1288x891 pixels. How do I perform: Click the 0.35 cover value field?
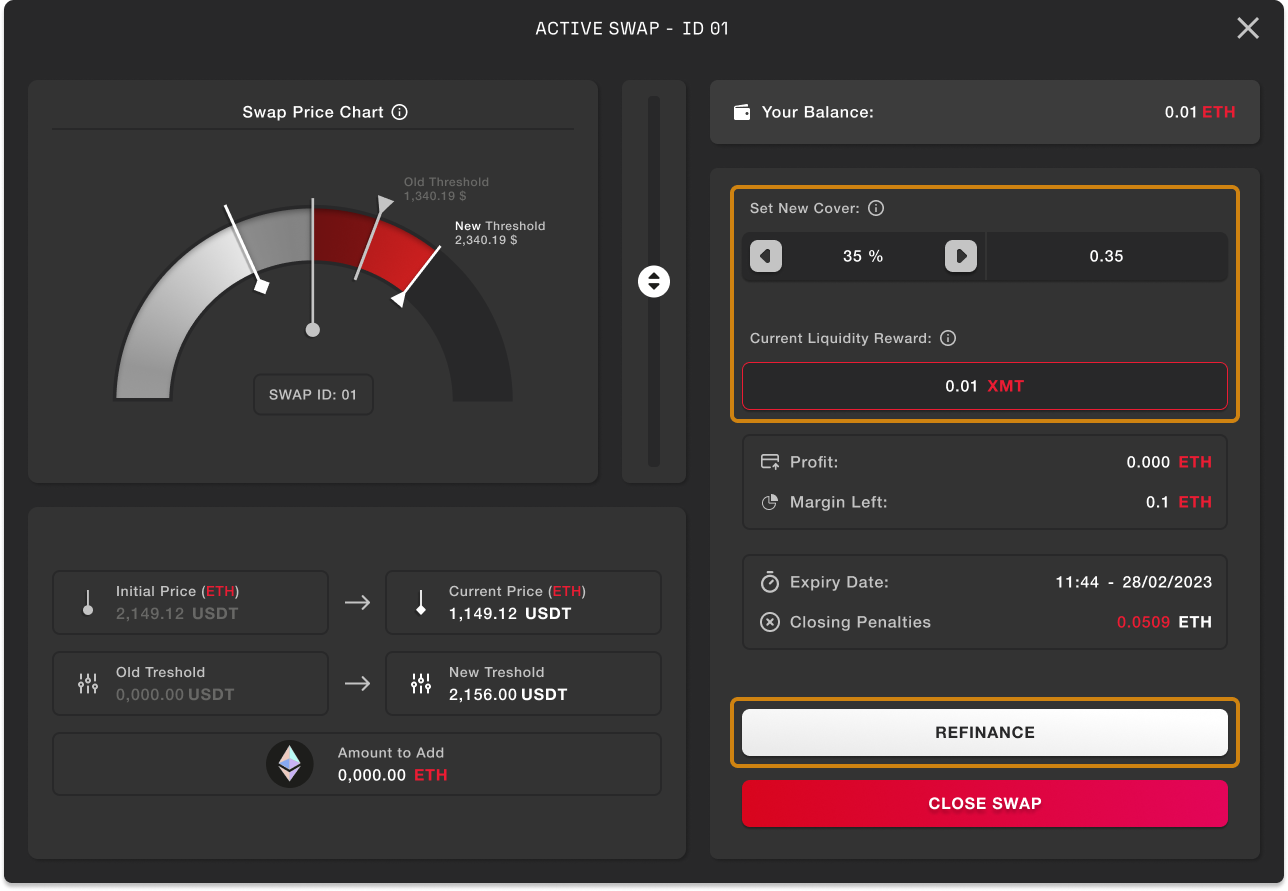click(x=1106, y=256)
